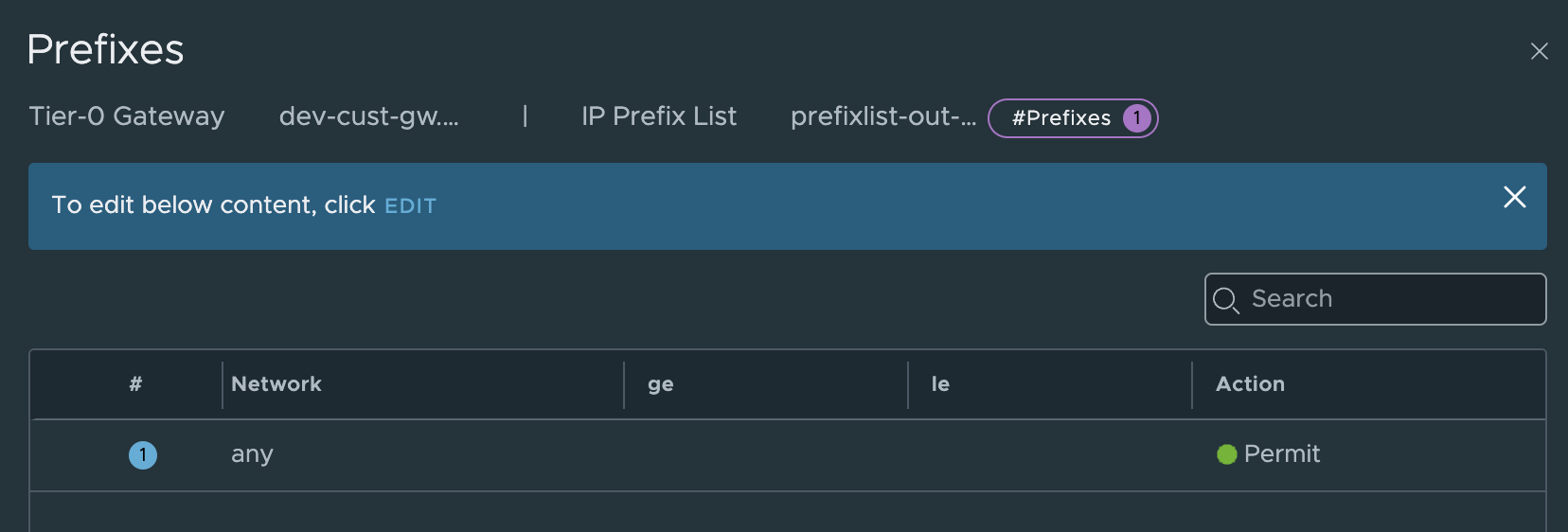
Task: Dismiss the edit info banner
Action: [x=1514, y=197]
